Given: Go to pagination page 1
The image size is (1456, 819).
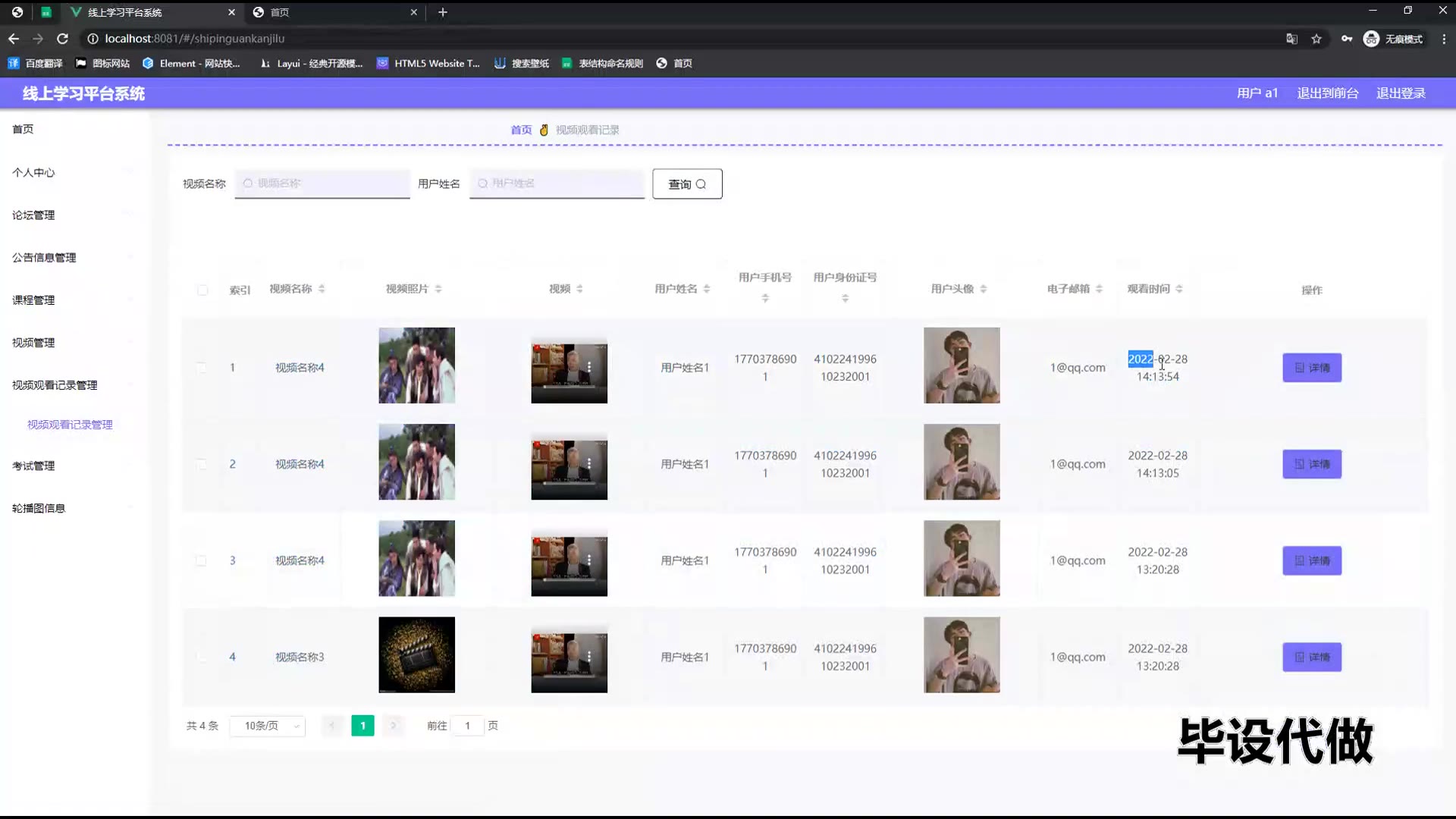Looking at the screenshot, I should point(362,726).
